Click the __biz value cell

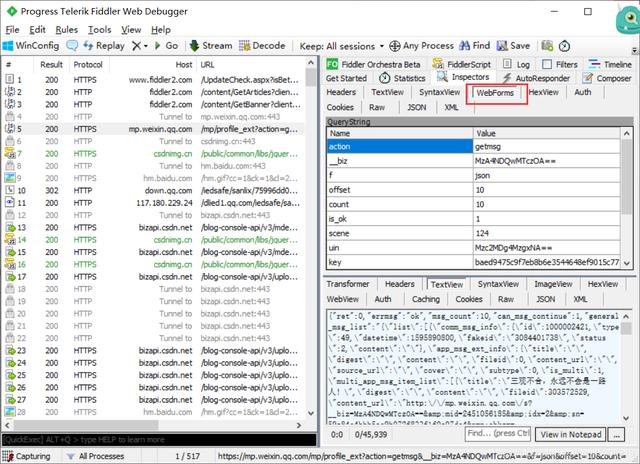(x=547, y=161)
